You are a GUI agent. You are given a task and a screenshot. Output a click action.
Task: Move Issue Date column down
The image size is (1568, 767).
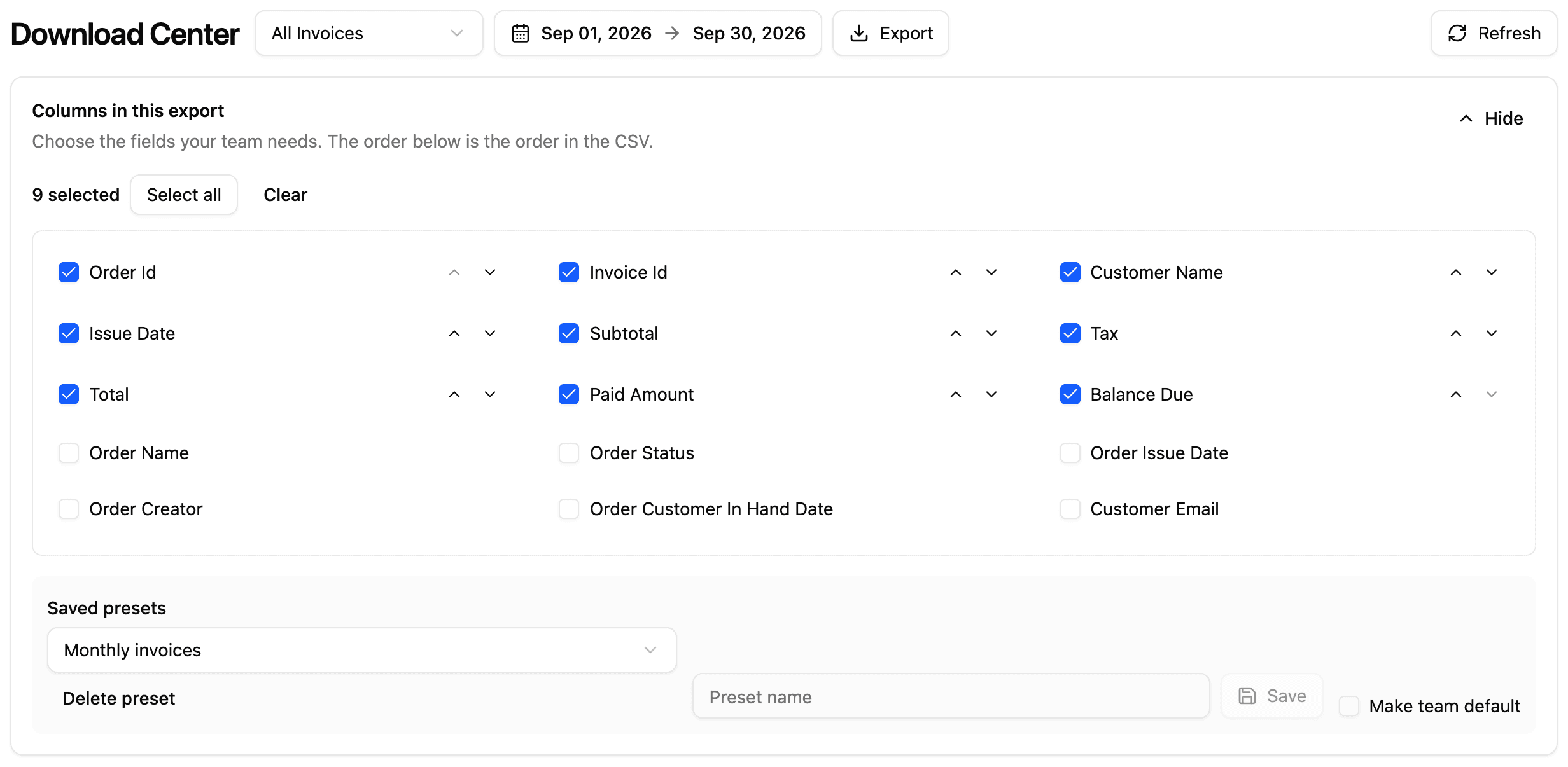(x=490, y=333)
